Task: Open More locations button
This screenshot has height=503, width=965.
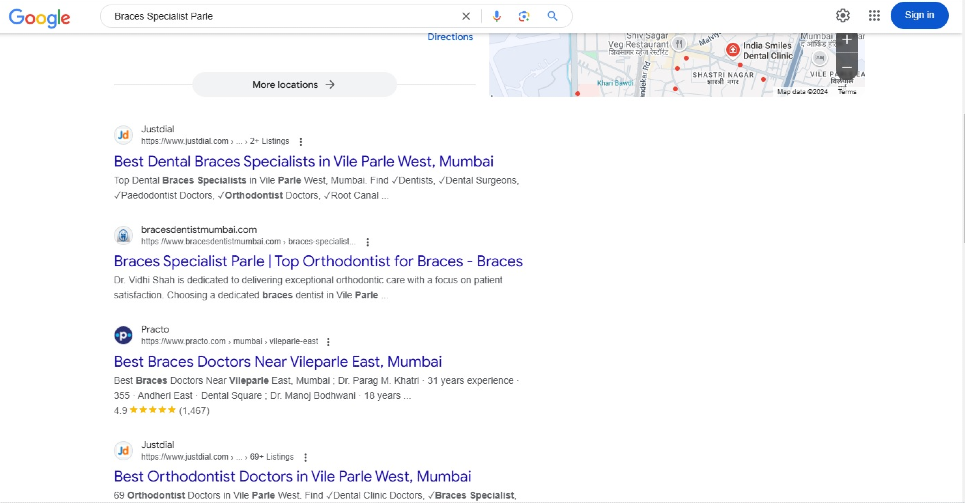Action: [x=294, y=84]
